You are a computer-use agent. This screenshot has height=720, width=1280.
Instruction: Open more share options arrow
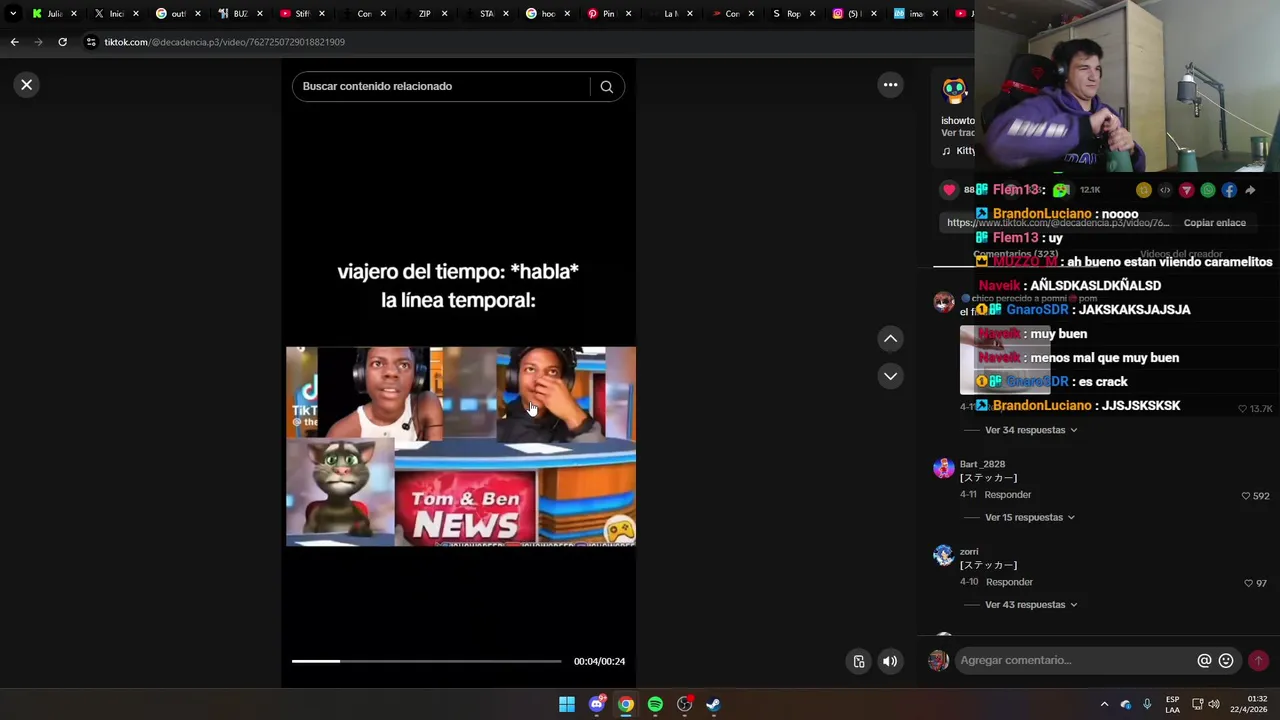(x=1250, y=190)
